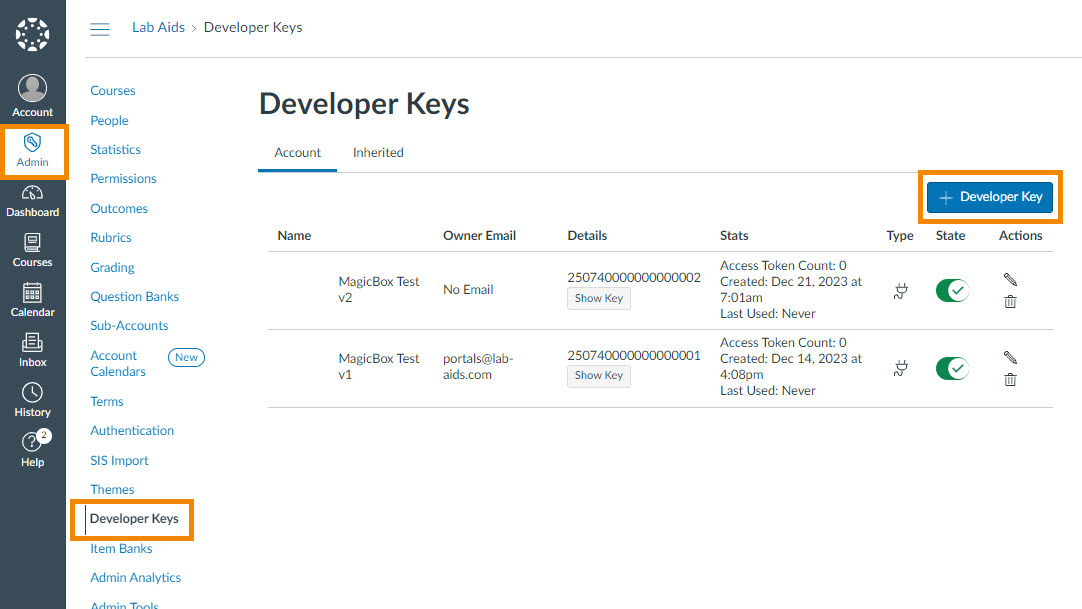Toggle state of MagicBox Test v1 key
Viewport: 1082px width, 609px height.
click(x=952, y=368)
